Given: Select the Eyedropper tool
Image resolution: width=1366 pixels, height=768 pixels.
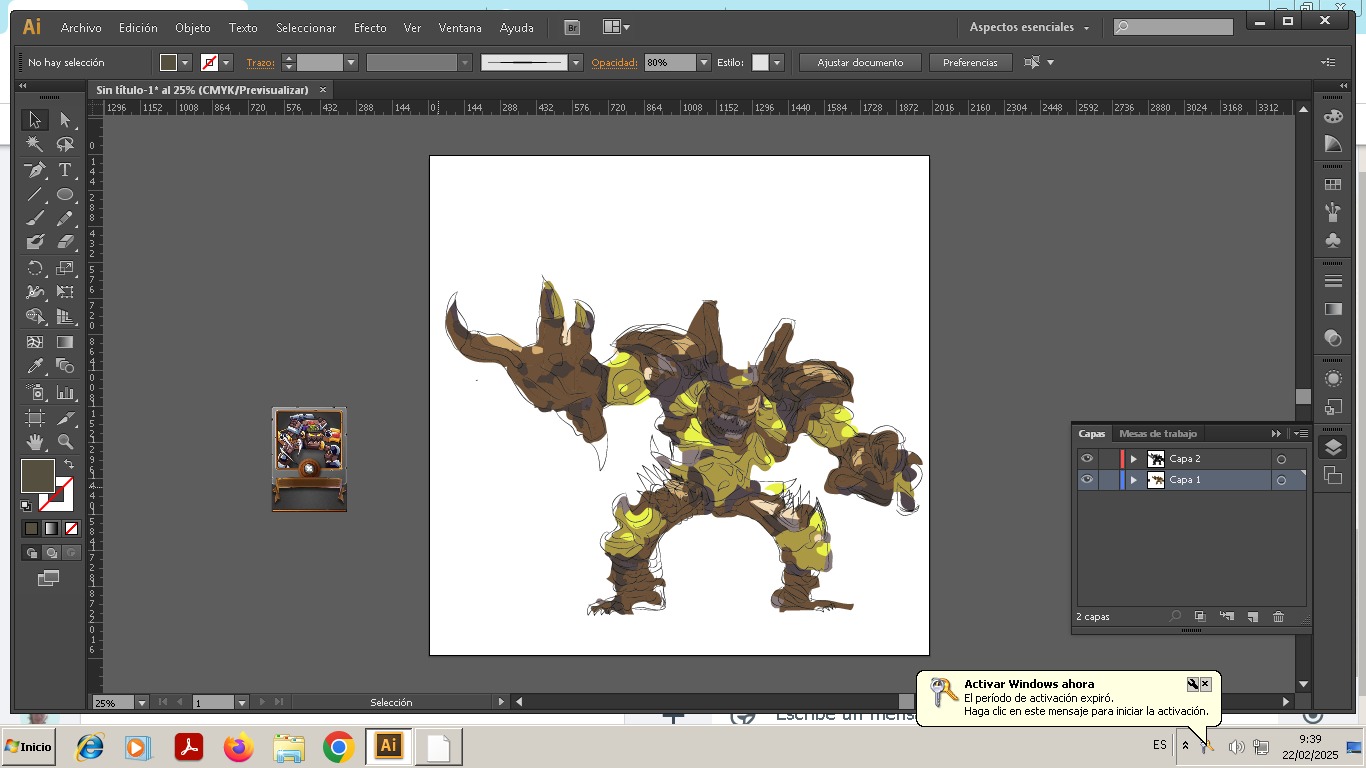Looking at the screenshot, I should point(35,367).
